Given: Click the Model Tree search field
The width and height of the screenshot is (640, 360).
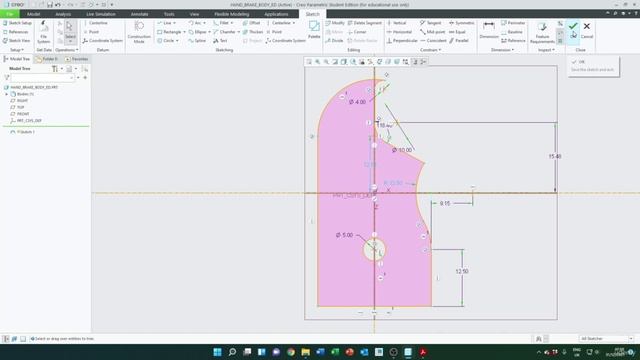Looking at the screenshot, I should tap(42, 78).
